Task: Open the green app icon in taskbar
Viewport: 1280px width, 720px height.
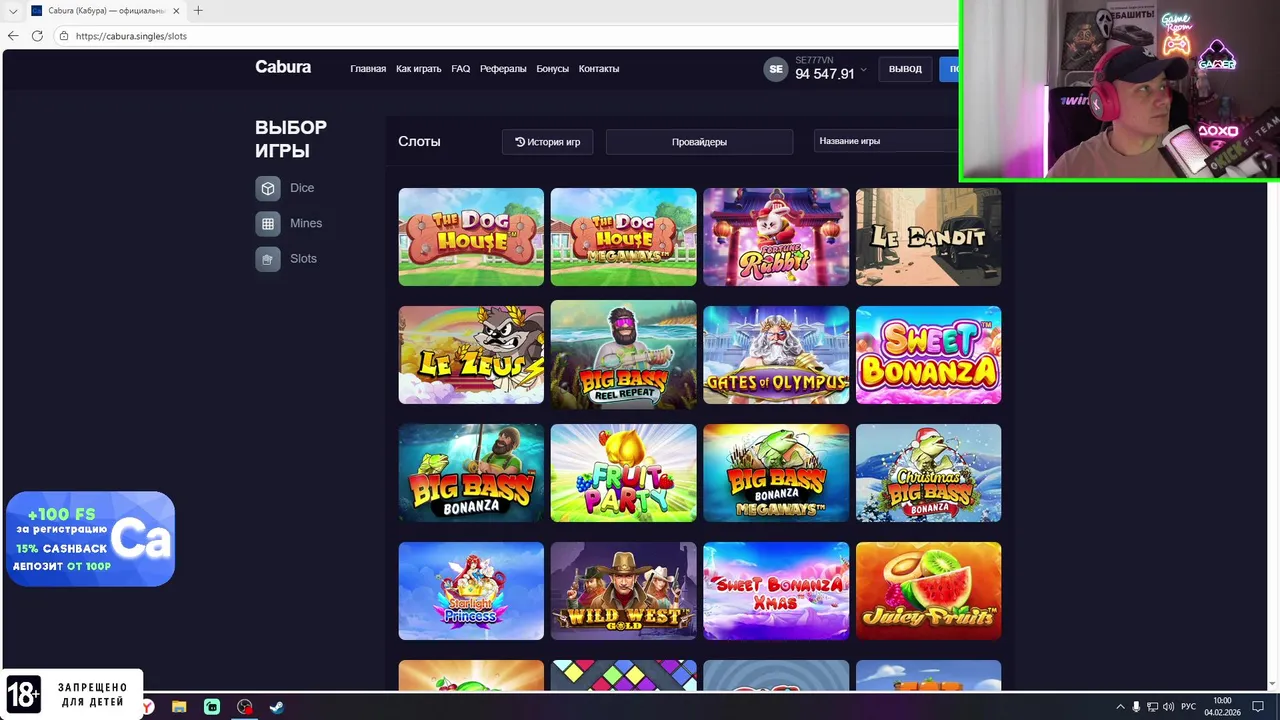Action: pyautogui.click(x=212, y=707)
